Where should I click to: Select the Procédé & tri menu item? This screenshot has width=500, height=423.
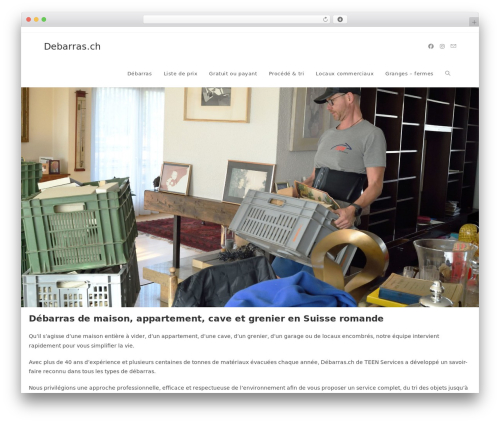pos(286,74)
